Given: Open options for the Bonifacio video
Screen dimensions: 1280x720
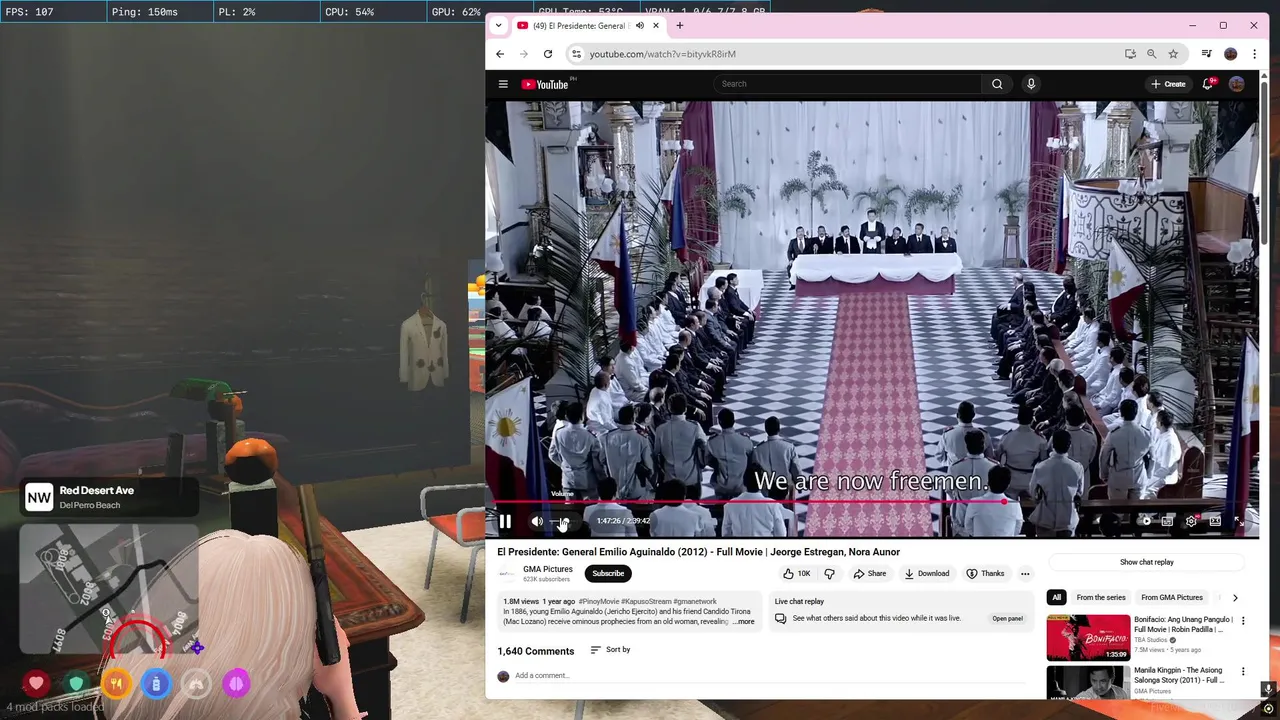Looking at the screenshot, I should [x=1243, y=621].
